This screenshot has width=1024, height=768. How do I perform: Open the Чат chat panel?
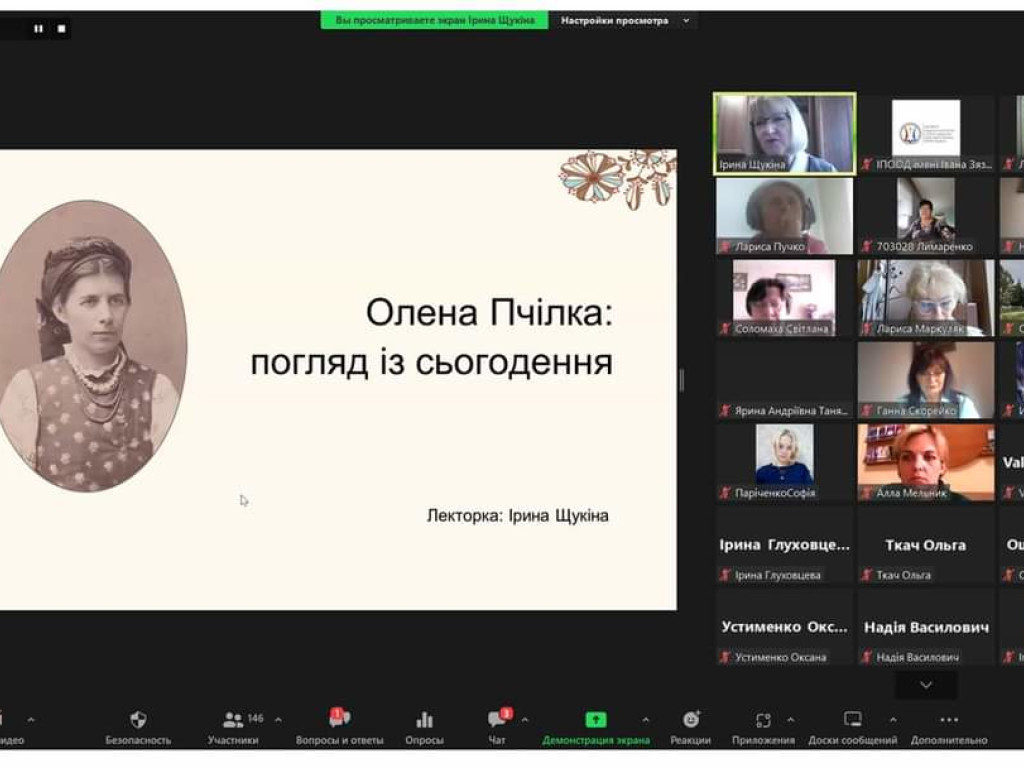[x=497, y=721]
